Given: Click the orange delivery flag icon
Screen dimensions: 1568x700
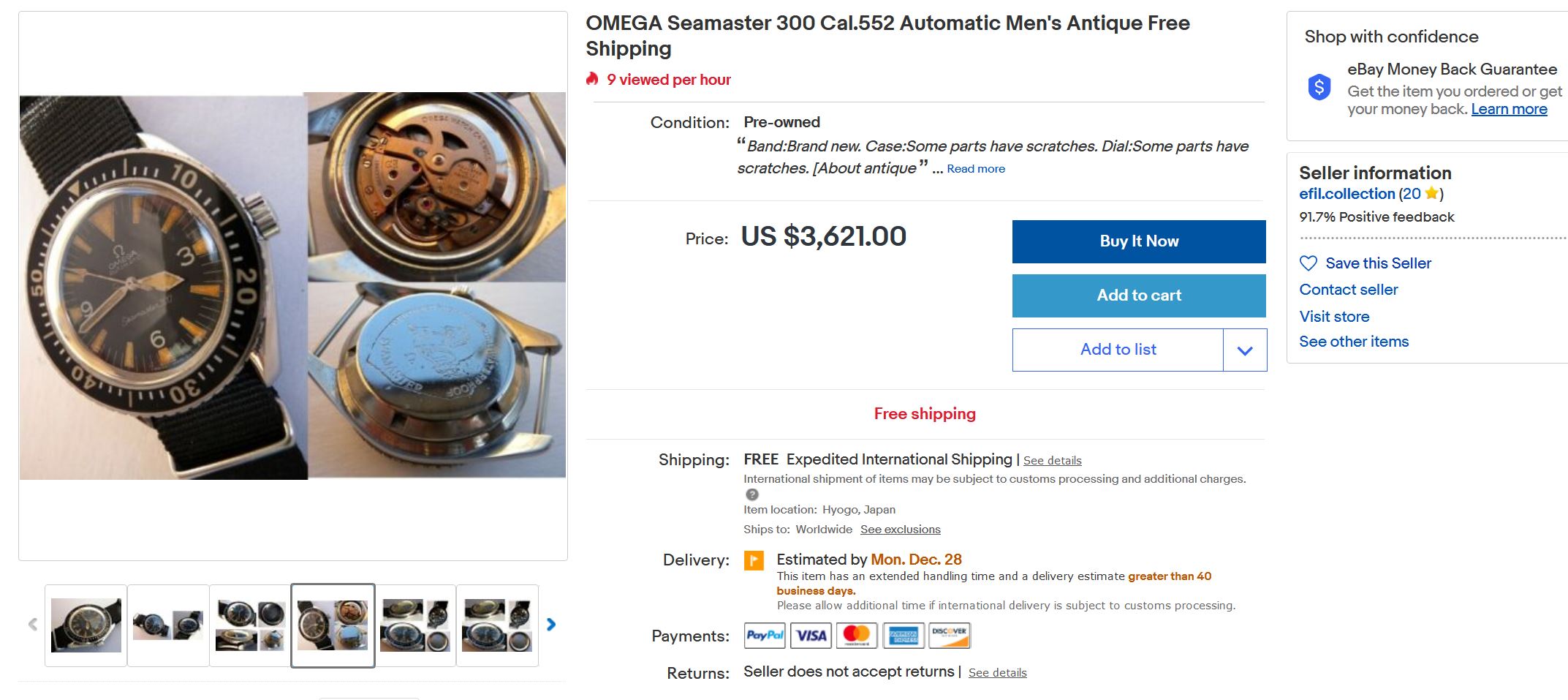Looking at the screenshot, I should (x=754, y=560).
